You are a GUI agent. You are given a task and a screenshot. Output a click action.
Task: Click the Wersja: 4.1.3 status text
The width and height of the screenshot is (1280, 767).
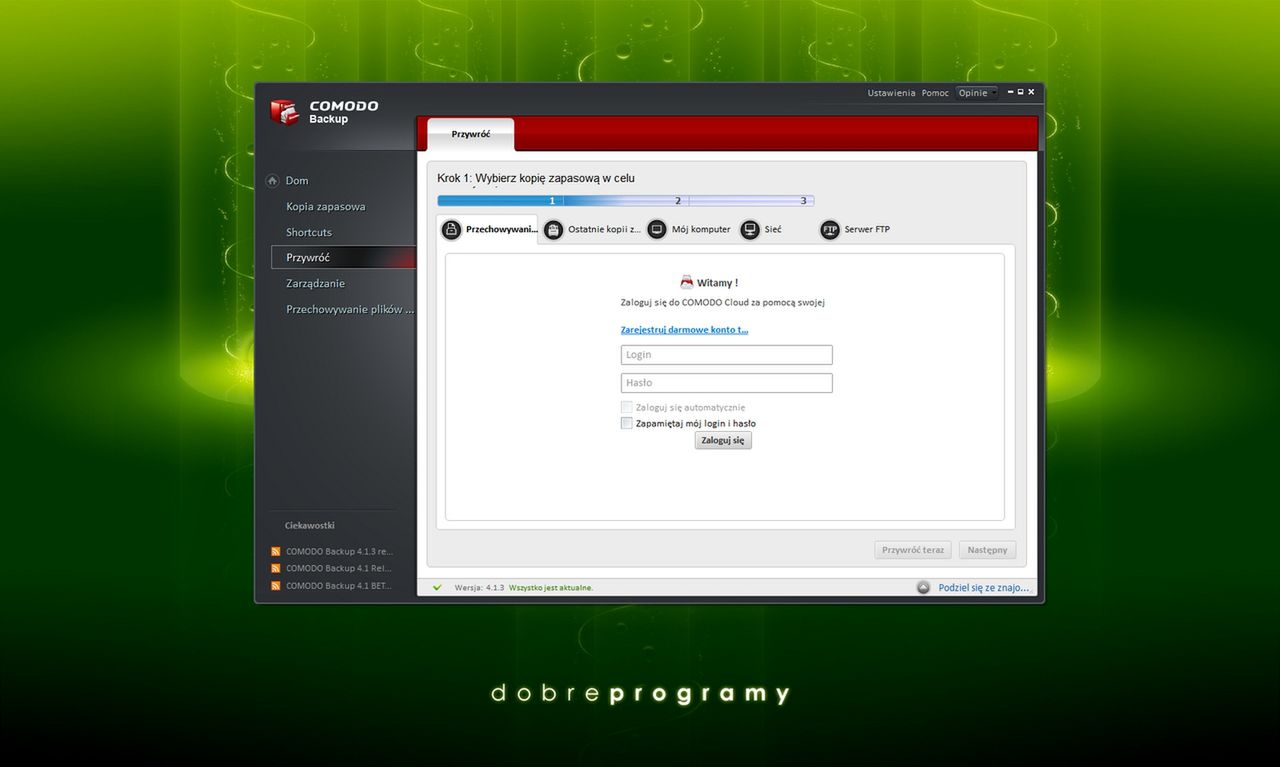click(x=480, y=588)
